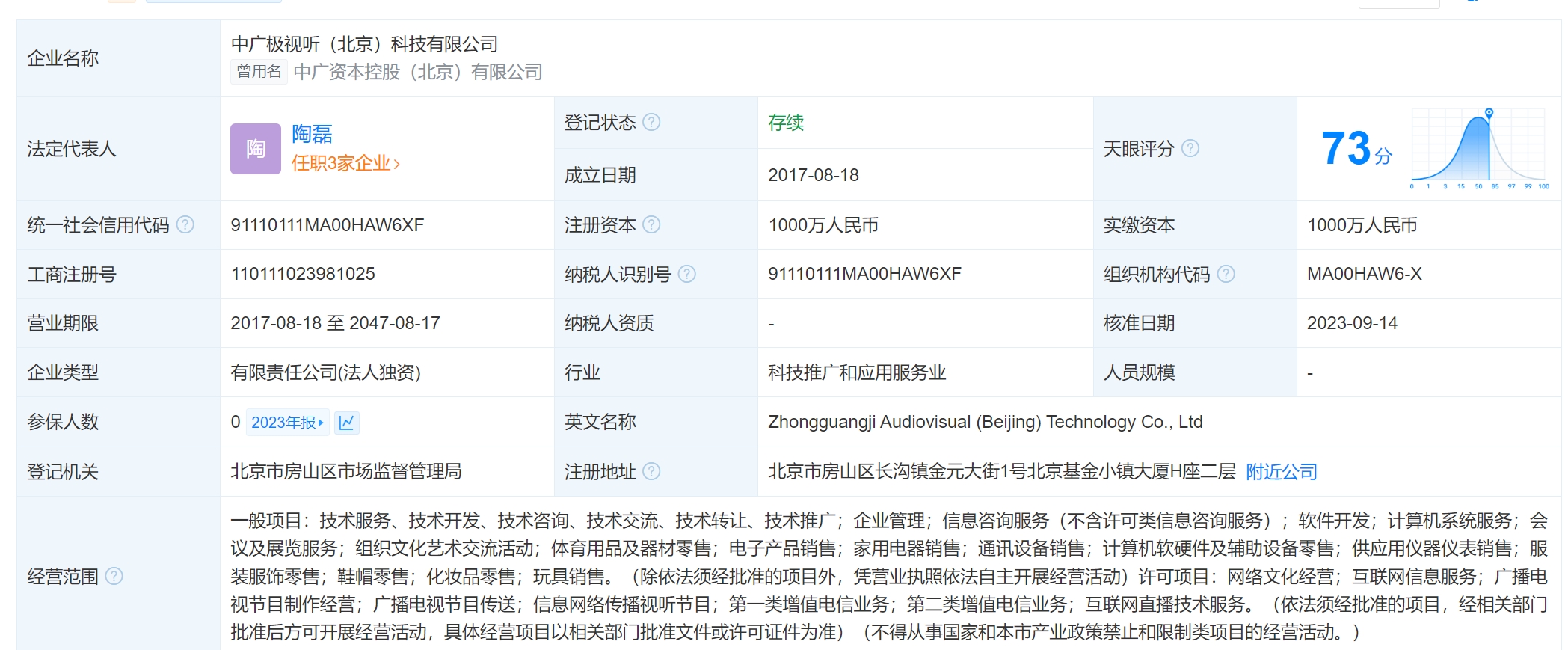1568x650 pixels.
Task: Select the 企业类型 field label
Action: [x=63, y=372]
